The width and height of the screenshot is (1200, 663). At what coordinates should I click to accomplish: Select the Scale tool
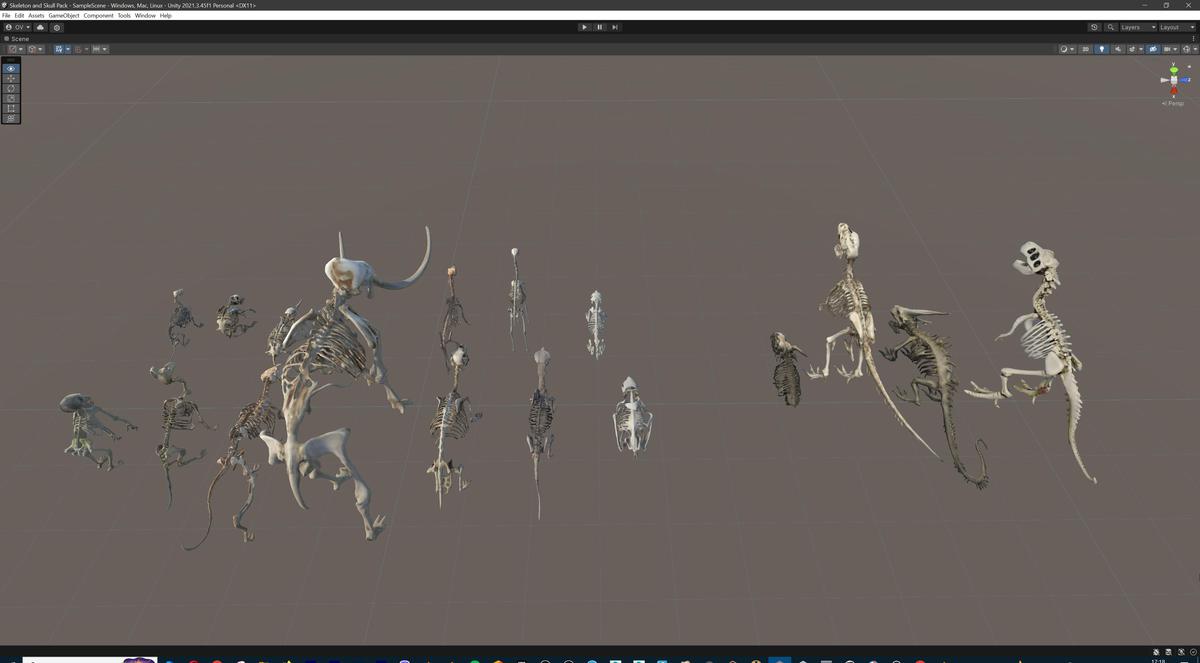tap(10, 98)
